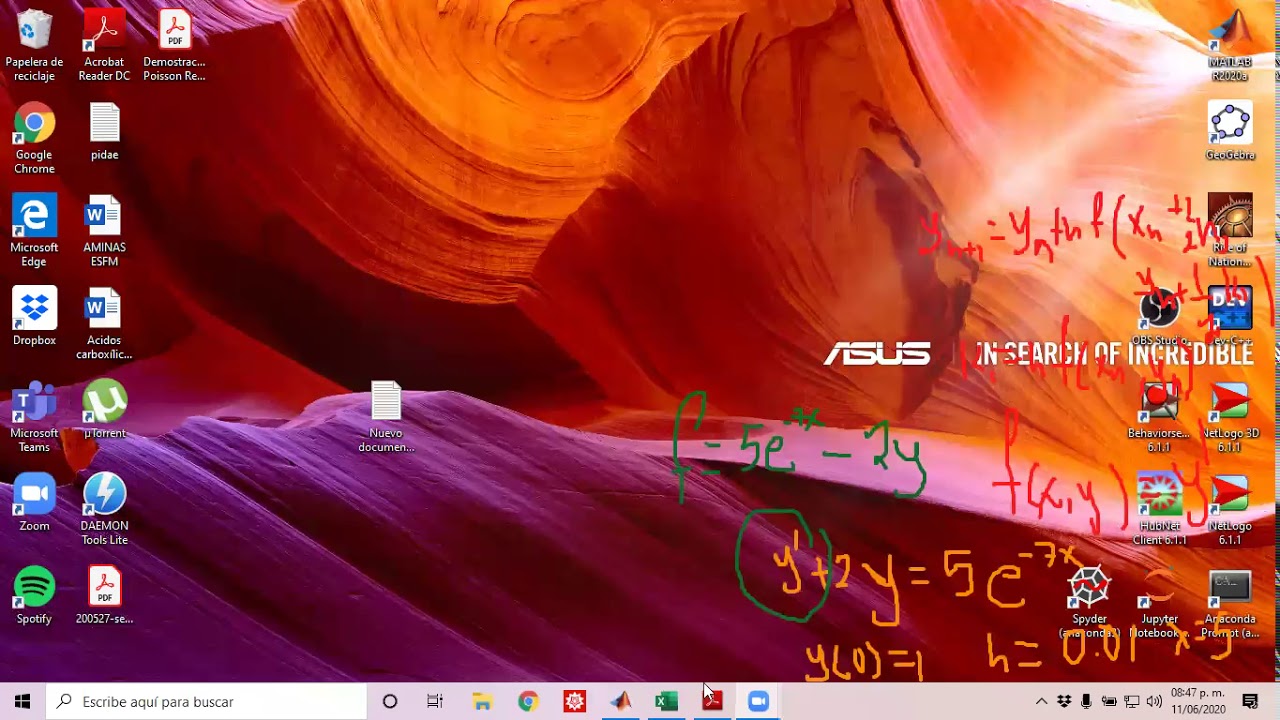Open the Papelera de reciclaje desktop icon
Screen dimensions: 1280x720
tap(34, 45)
